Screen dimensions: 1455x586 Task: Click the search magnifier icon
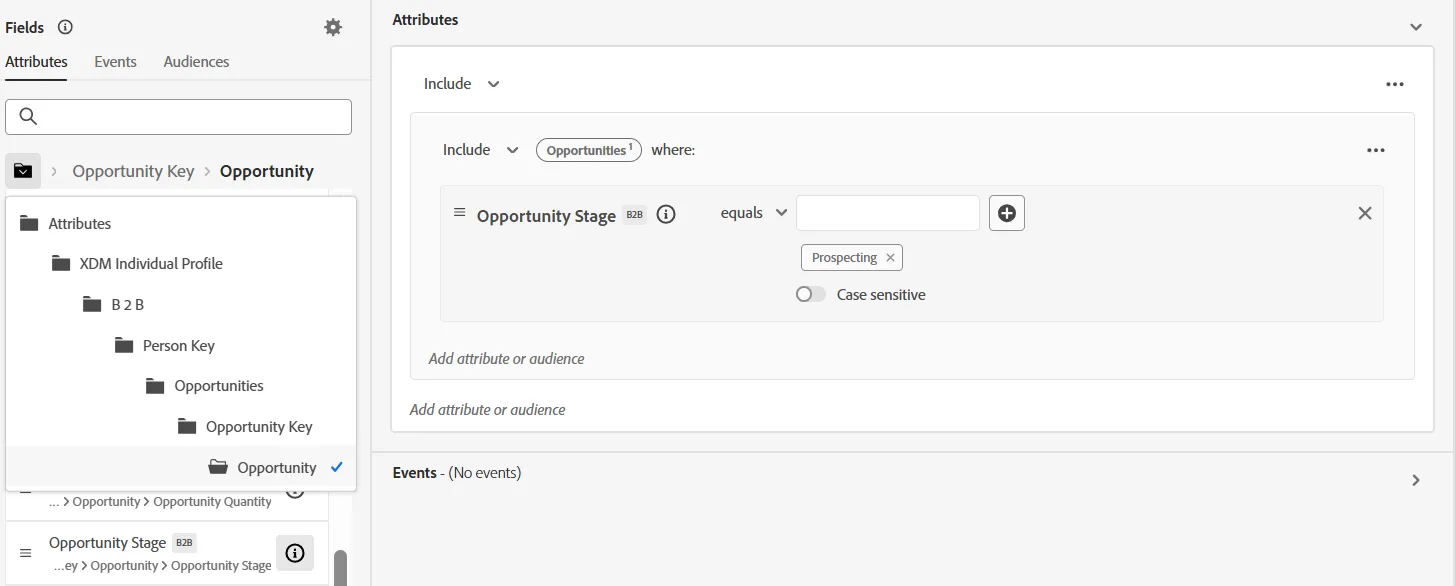[28, 117]
